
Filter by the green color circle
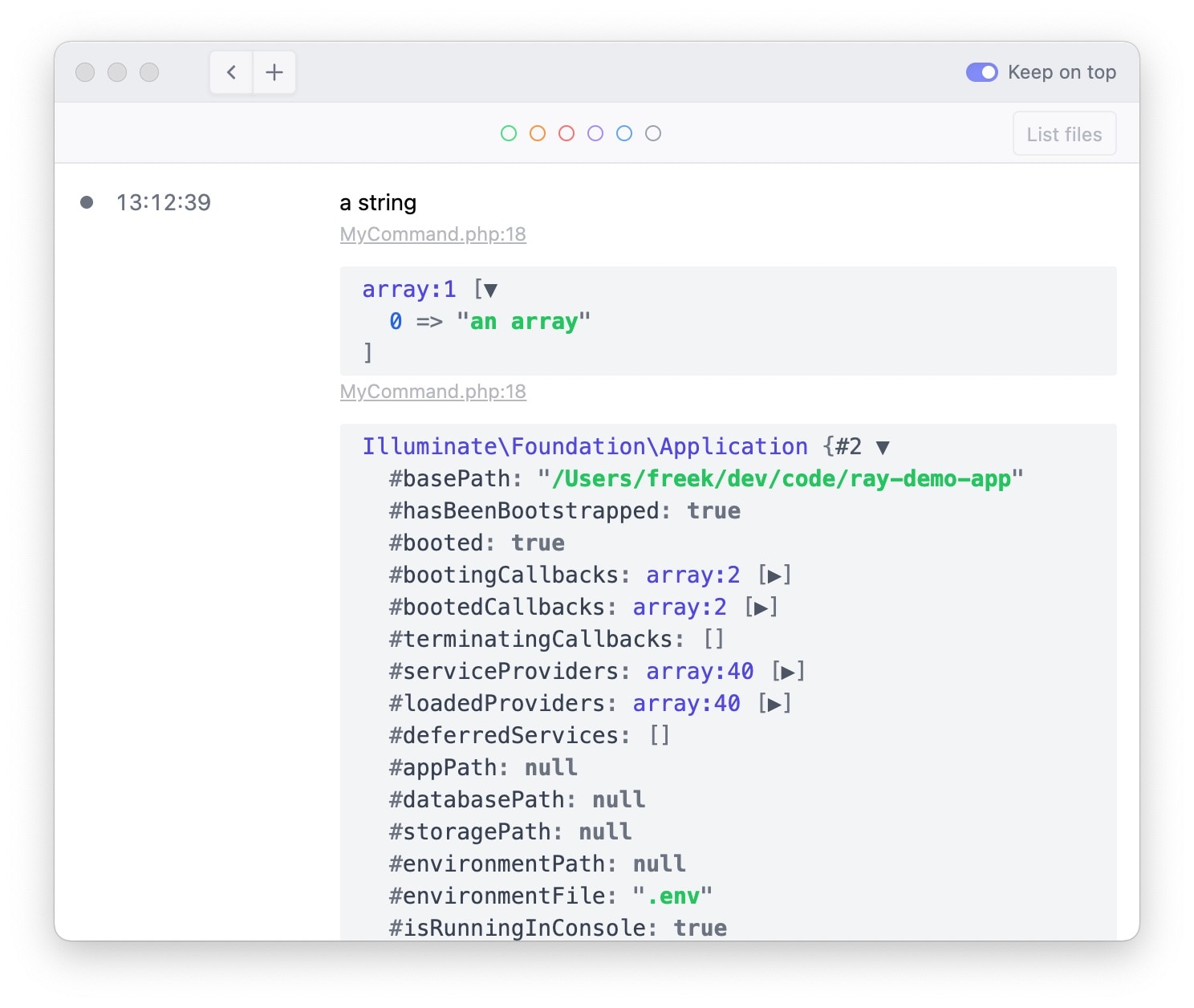point(509,133)
